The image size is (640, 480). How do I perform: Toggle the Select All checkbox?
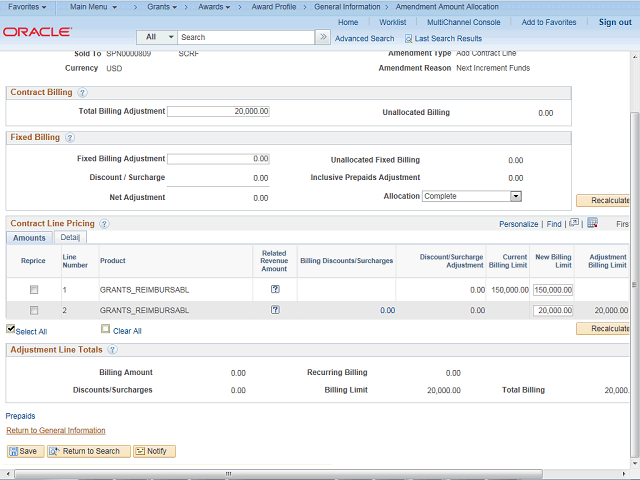point(11,329)
